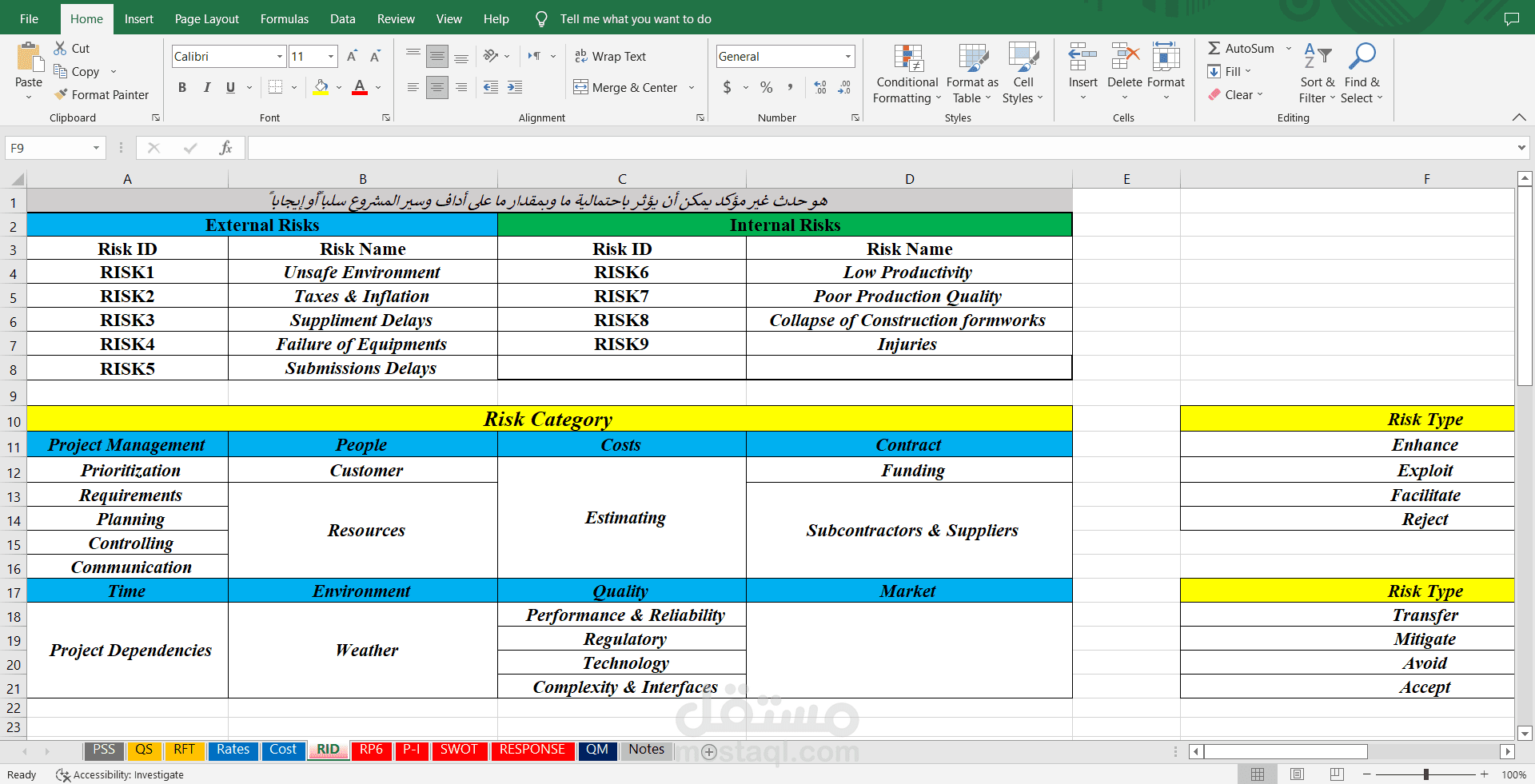Click the AutoSum sigma icon
The image size is (1535, 784).
click(x=1214, y=48)
